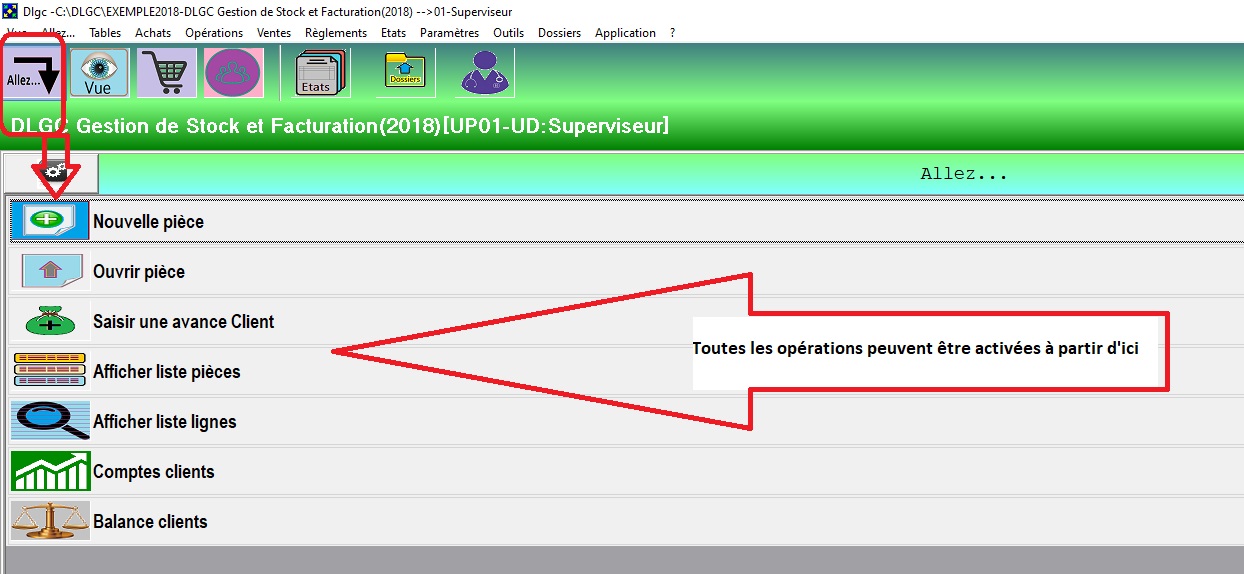Image resolution: width=1244 pixels, height=574 pixels.
Task: Open the Règlements menu
Action: (x=336, y=33)
